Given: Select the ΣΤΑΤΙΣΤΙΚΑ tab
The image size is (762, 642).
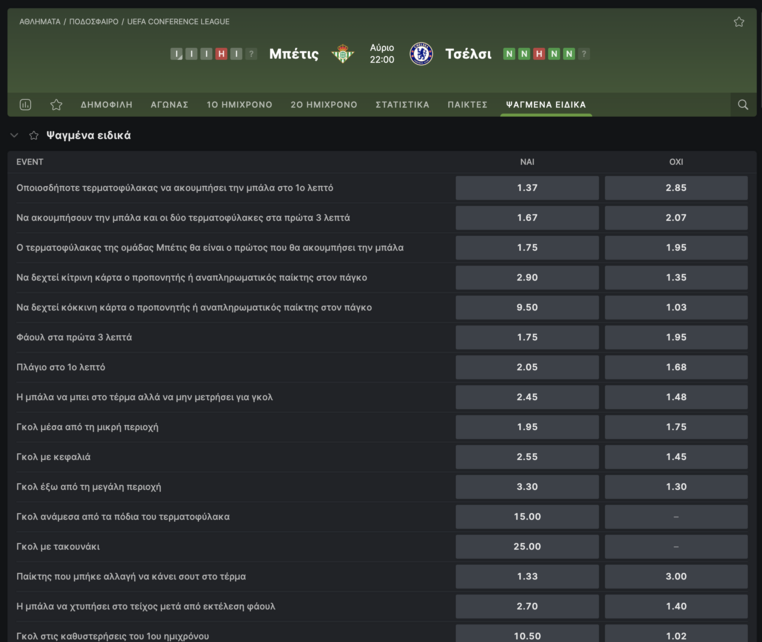Looking at the screenshot, I should 402,104.
